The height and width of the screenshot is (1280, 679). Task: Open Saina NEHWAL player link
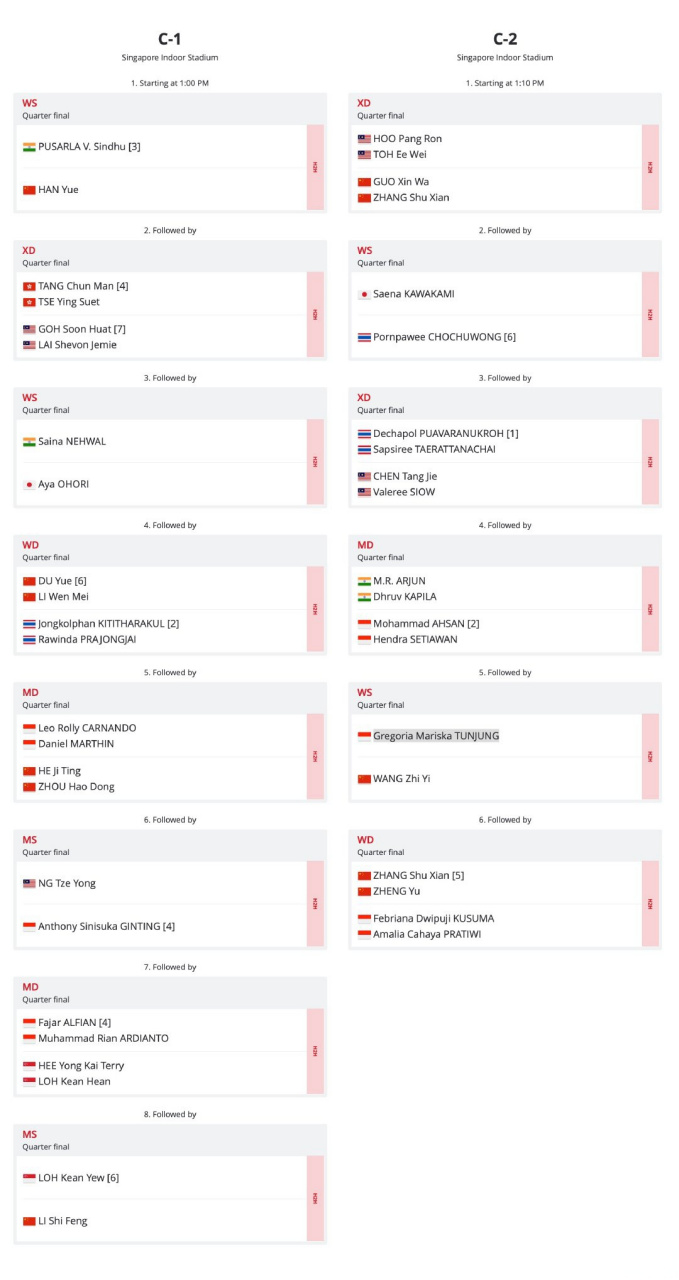tap(72, 441)
